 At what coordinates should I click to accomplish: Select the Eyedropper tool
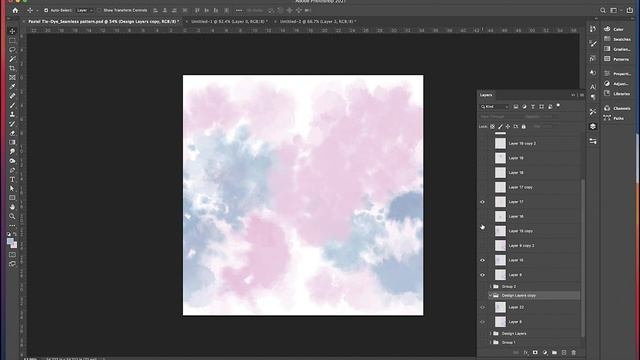(x=12, y=87)
